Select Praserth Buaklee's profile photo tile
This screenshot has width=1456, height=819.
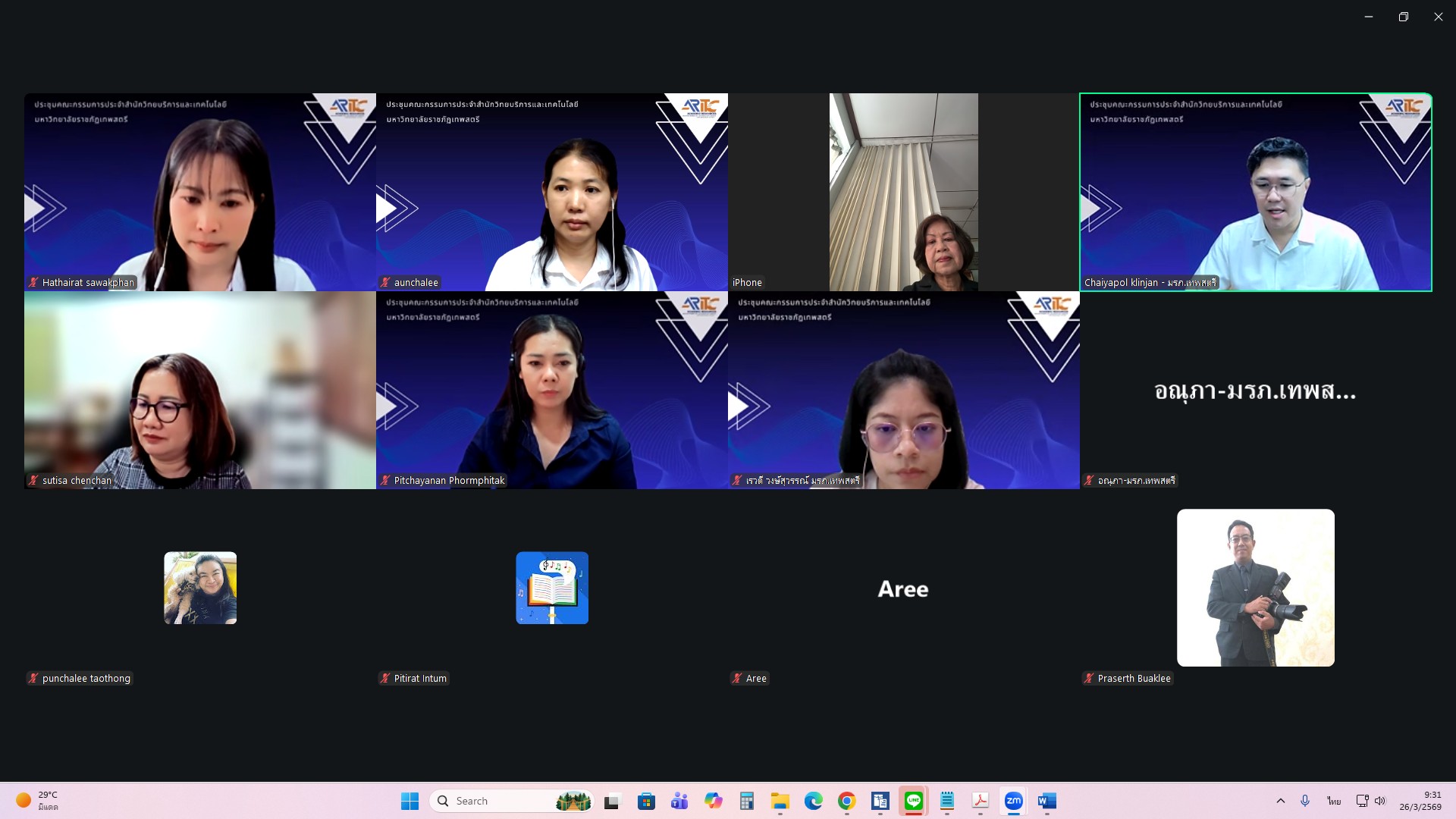click(1255, 588)
